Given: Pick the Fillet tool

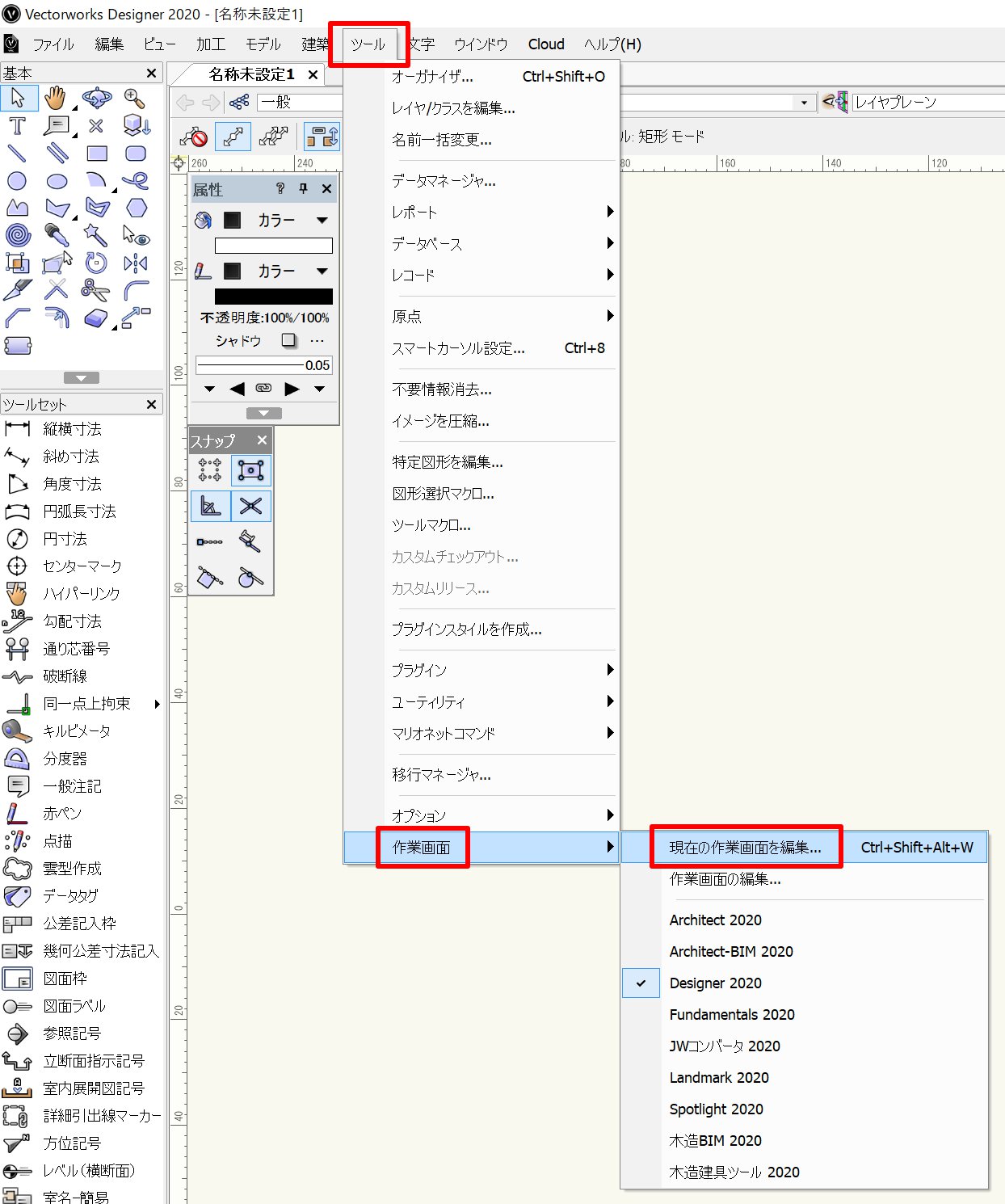Looking at the screenshot, I should tap(136, 289).
